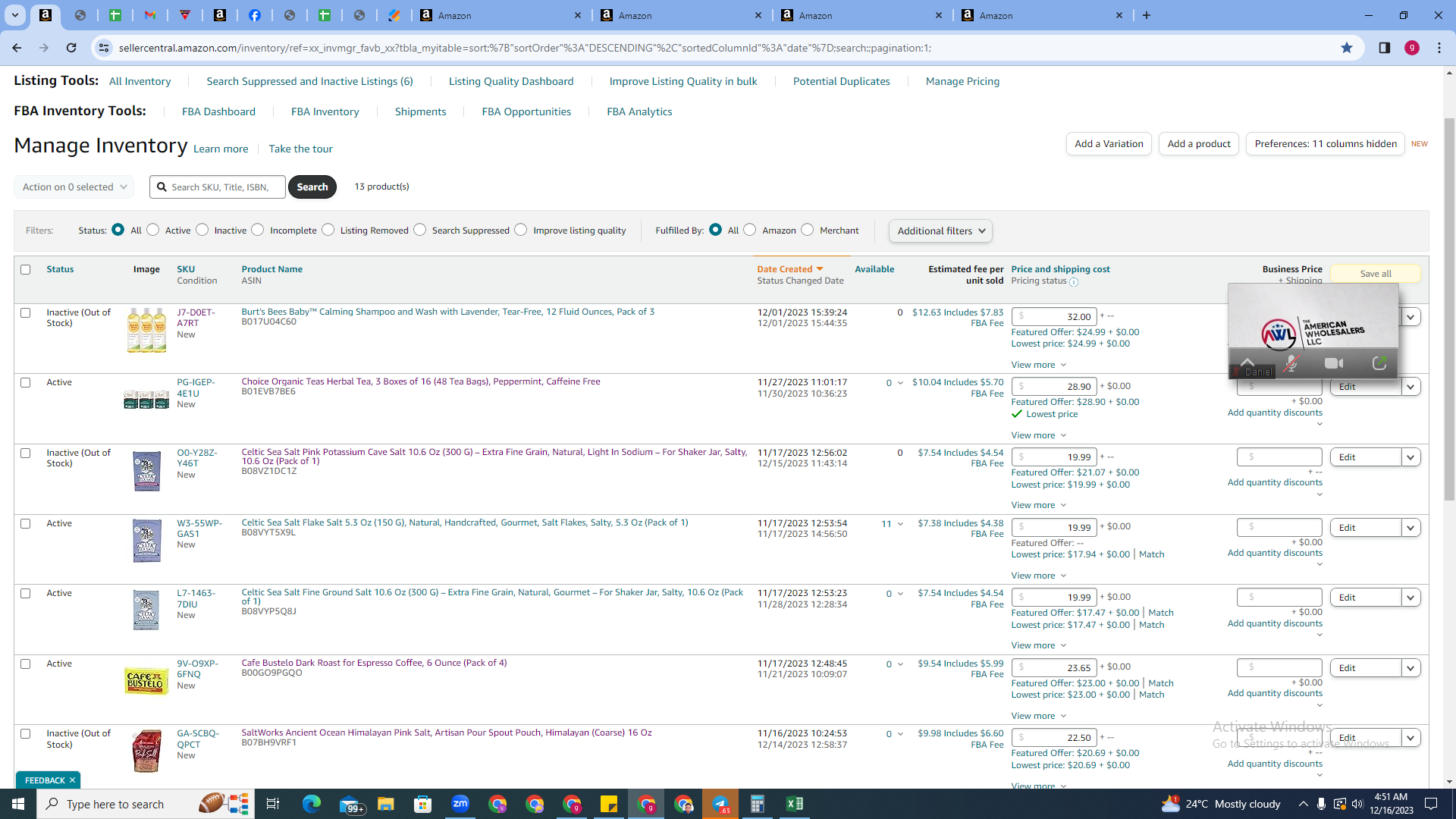1456x819 pixels.
Task: Click Add a Variation
Action: [x=1109, y=144]
